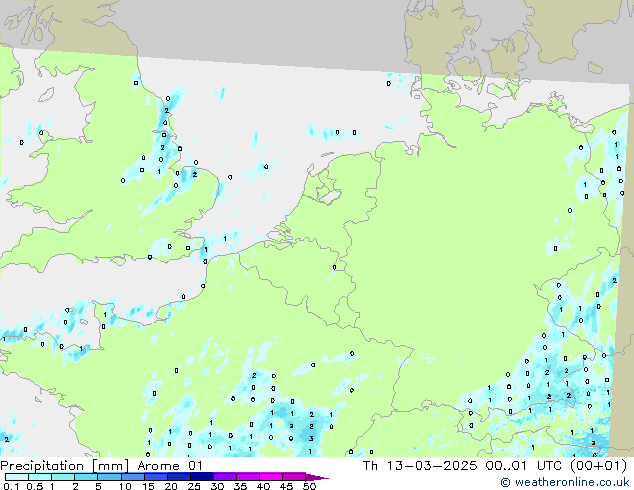Image resolution: width=634 pixels, height=490 pixels.
Task: Click the above-50 mm legend arrow tip
Action: [x=317, y=477]
